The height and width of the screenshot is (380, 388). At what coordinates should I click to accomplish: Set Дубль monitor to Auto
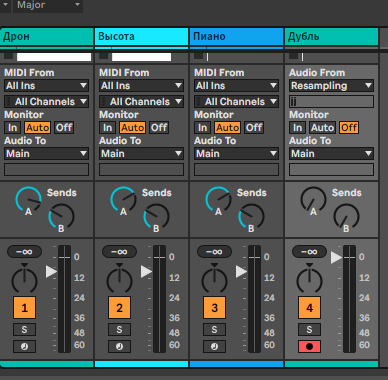pyautogui.click(x=323, y=127)
